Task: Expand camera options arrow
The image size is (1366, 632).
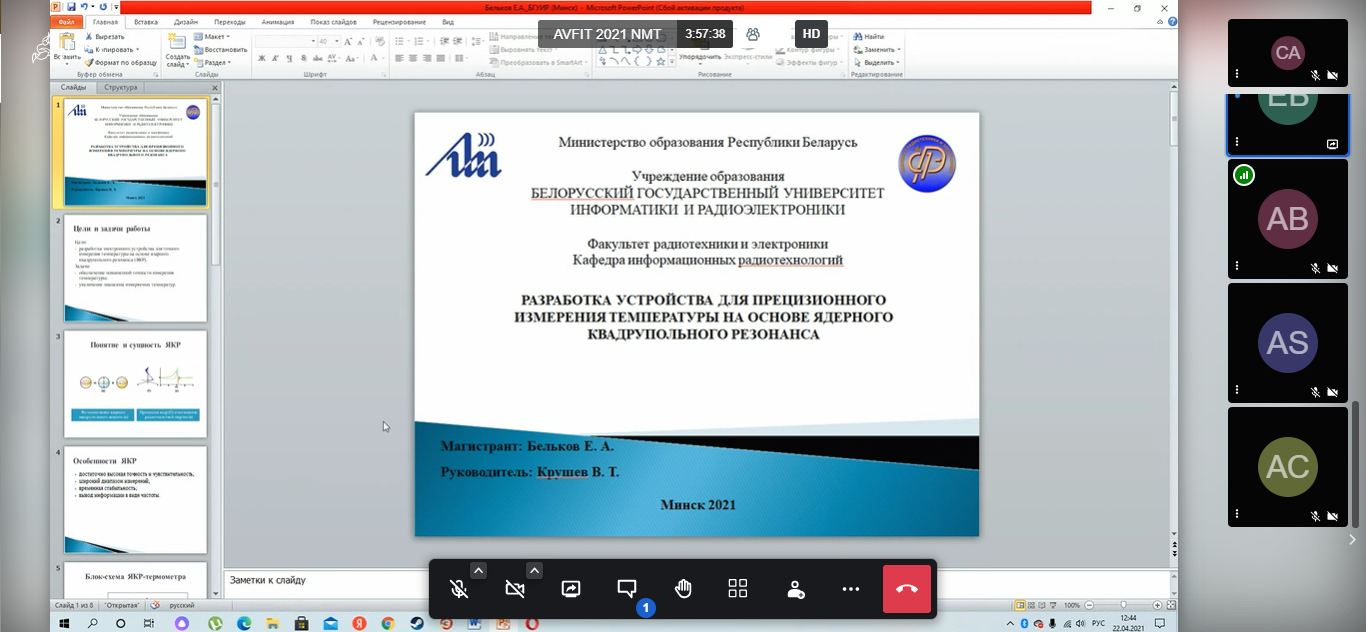Action: coord(535,571)
